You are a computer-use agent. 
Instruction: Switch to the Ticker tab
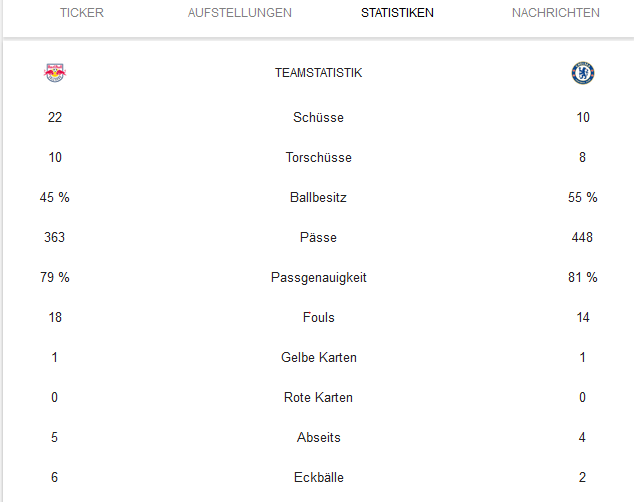pos(82,13)
